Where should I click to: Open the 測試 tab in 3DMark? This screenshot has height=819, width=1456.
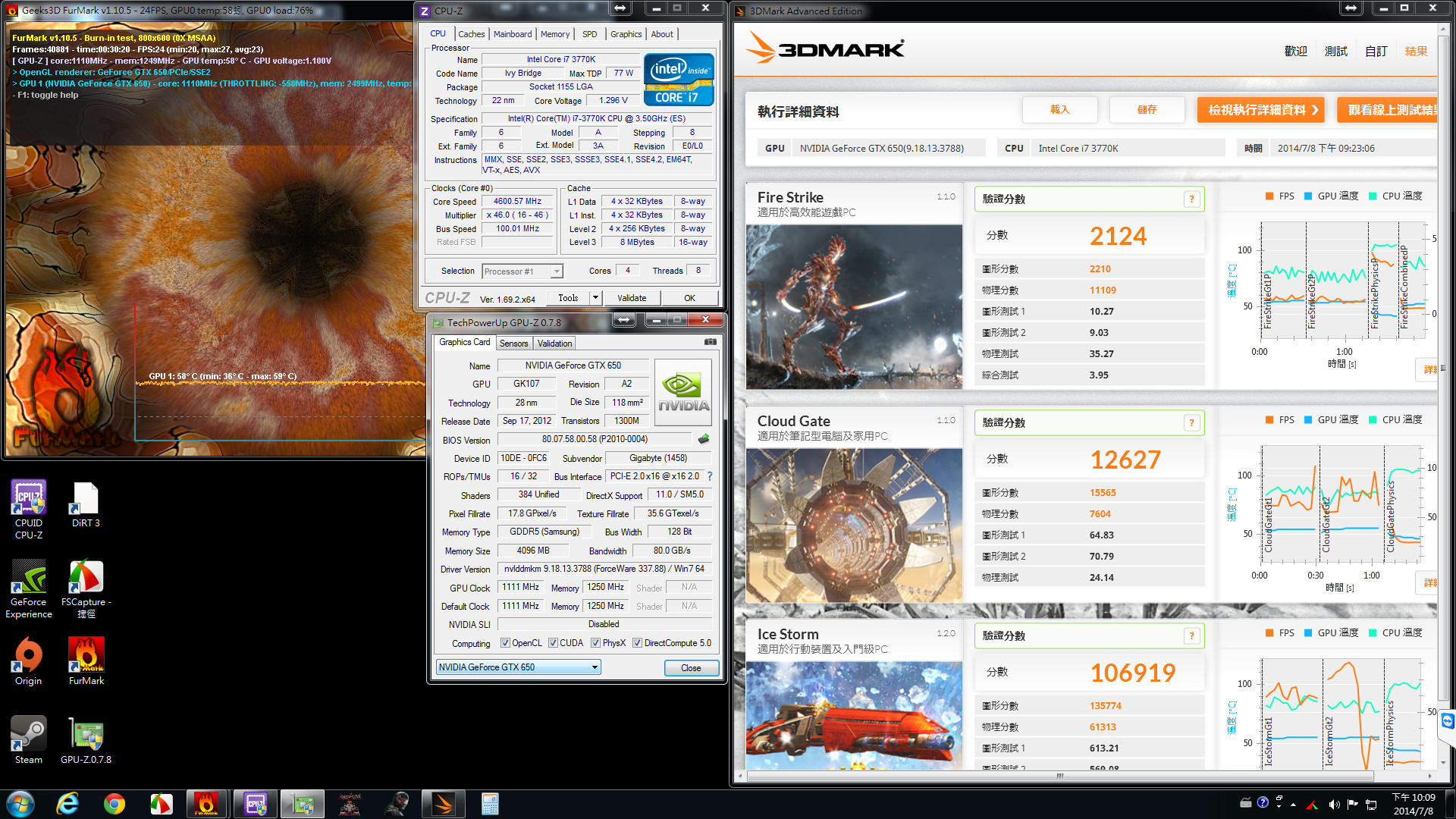[1336, 51]
